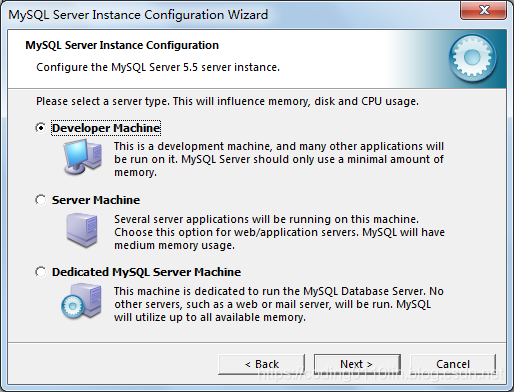Click 'Configure the MySQL Server 5.5 server instance' text

[x=158, y=67]
